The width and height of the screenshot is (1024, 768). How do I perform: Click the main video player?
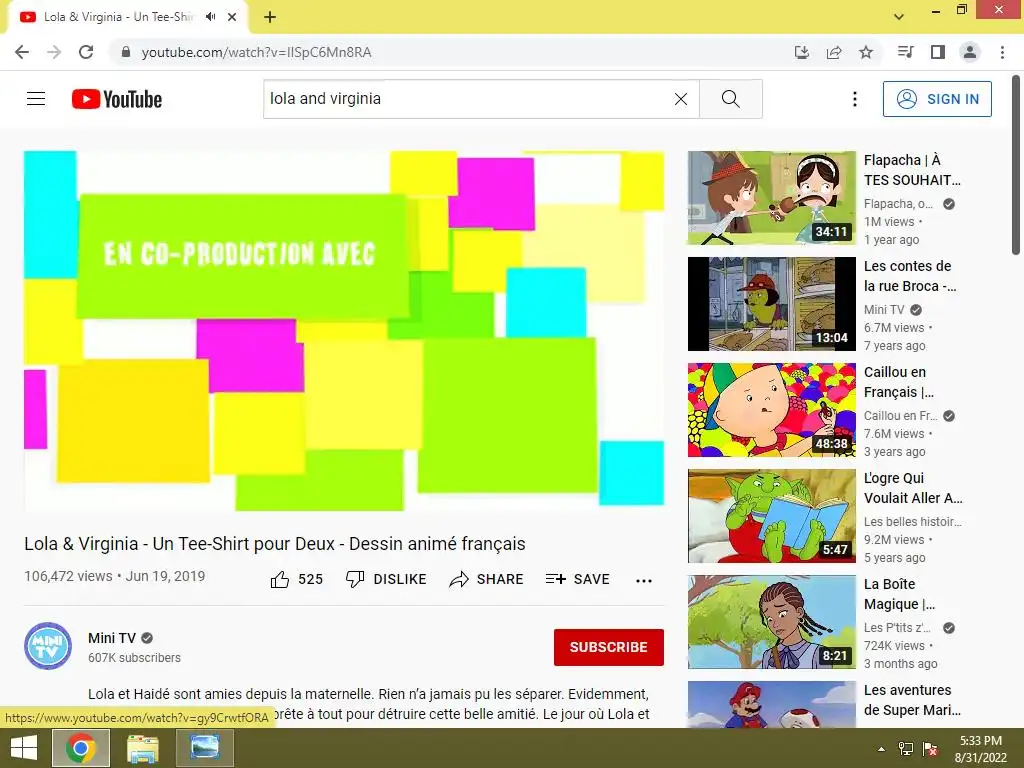(x=344, y=330)
